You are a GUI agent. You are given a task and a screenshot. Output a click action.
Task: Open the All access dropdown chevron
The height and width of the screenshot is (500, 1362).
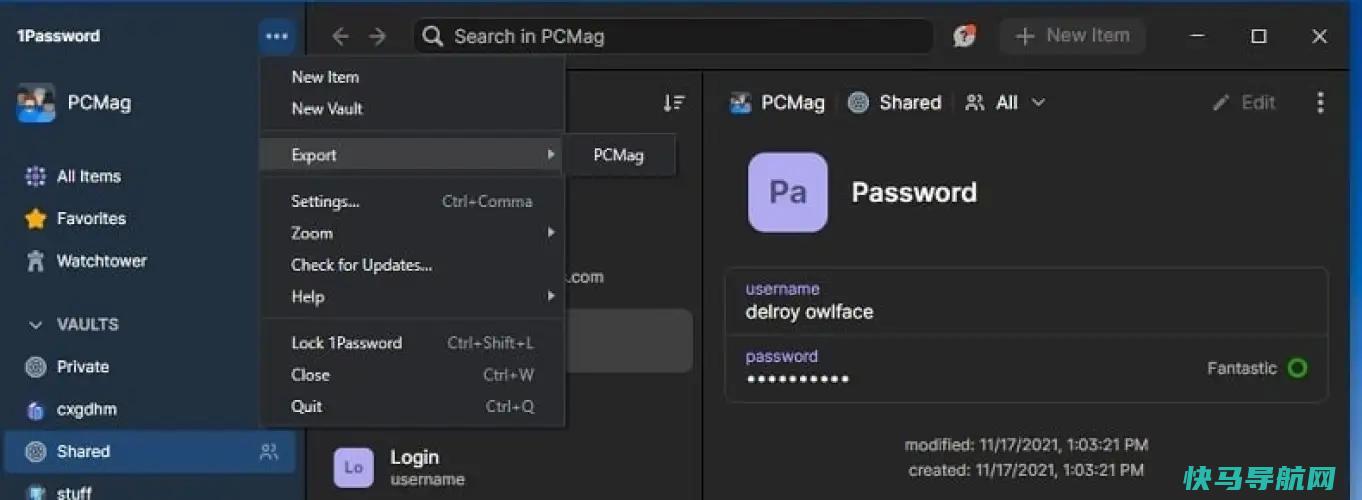pos(1038,103)
